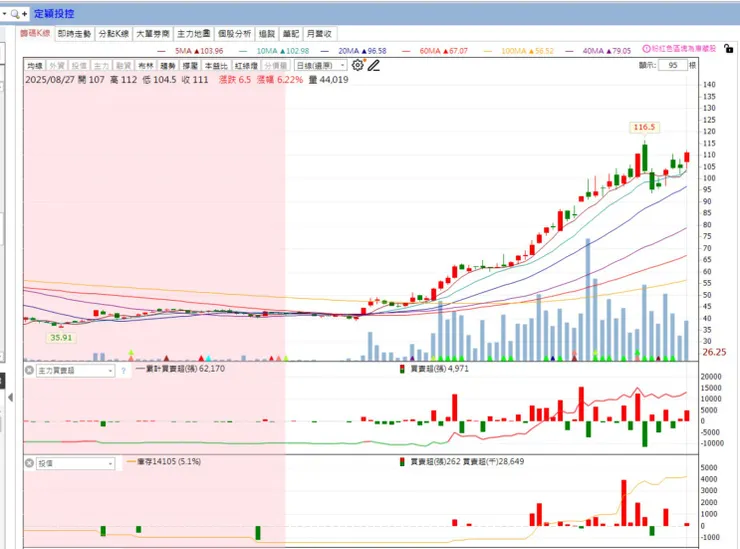
Task: Click the 庫存14105 (5.1%) legend
Action: click(164, 461)
